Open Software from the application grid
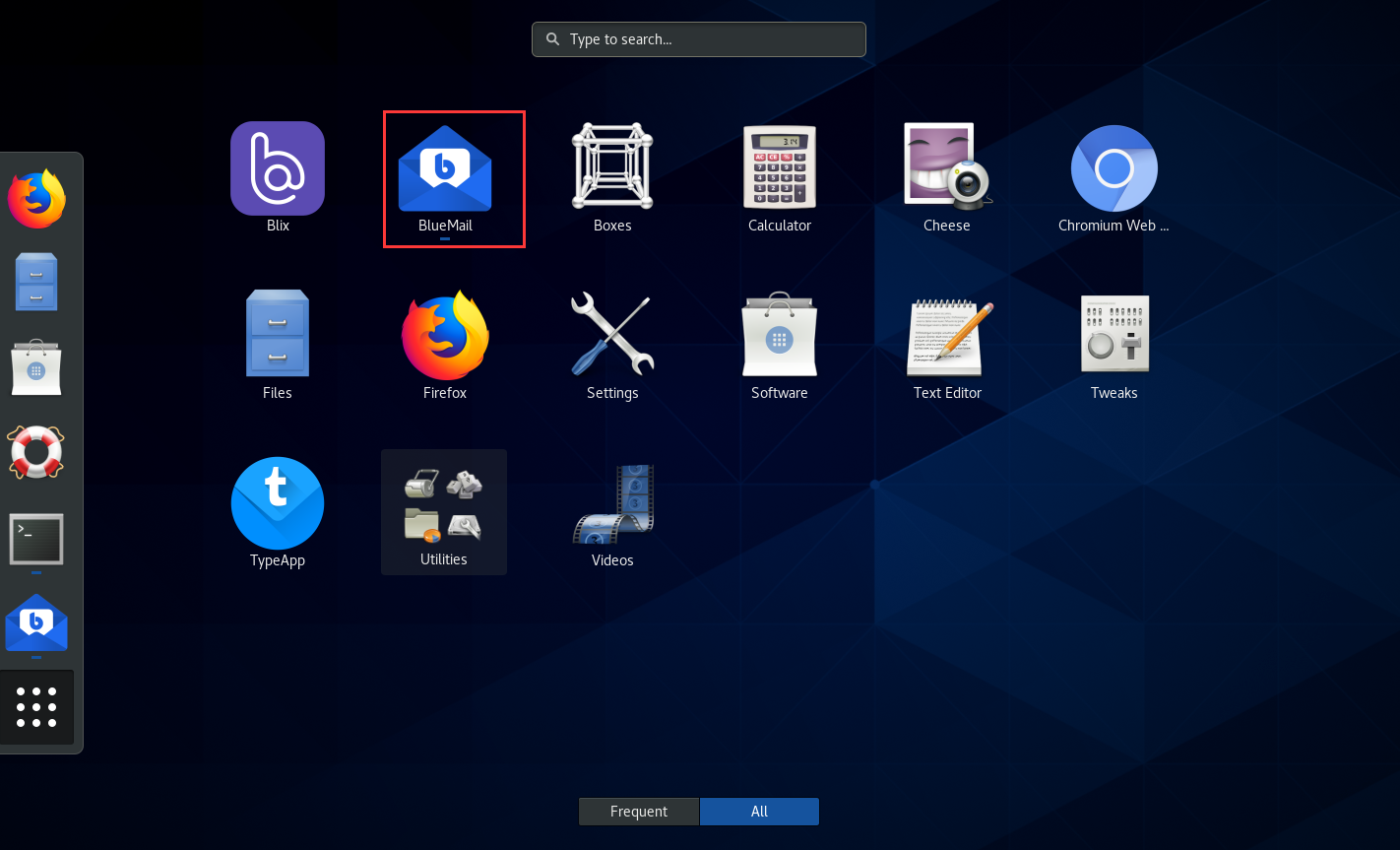Viewport: 1400px width, 850px height. pyautogui.click(x=780, y=346)
